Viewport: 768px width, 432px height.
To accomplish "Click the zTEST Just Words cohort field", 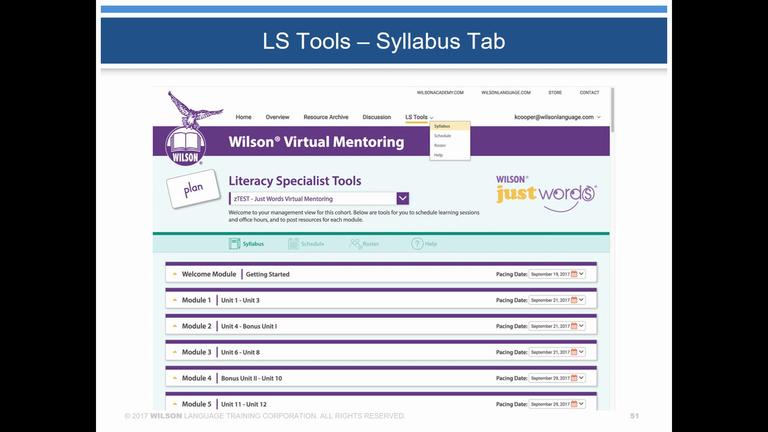I will point(312,198).
